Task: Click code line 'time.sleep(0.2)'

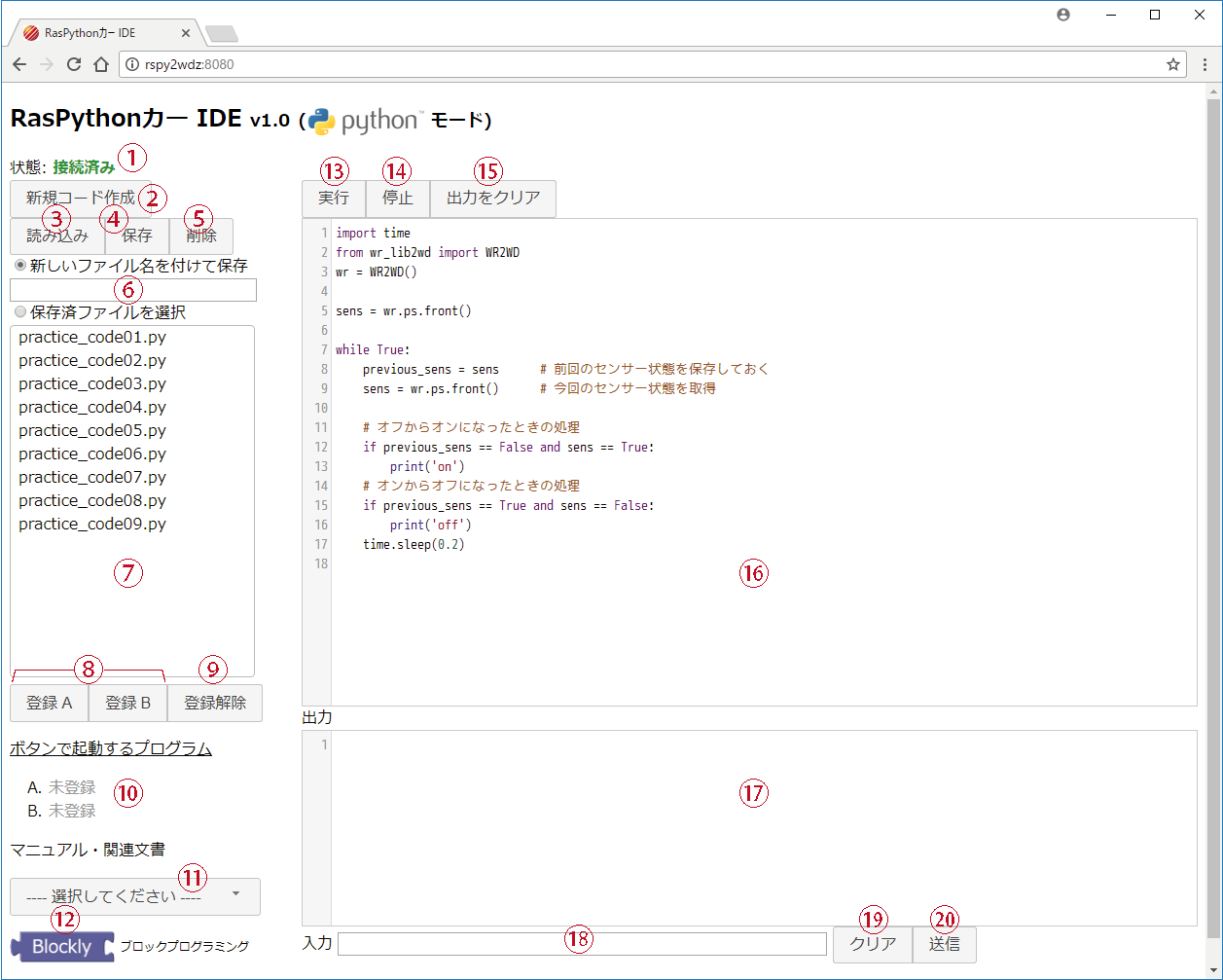Action: (x=414, y=544)
